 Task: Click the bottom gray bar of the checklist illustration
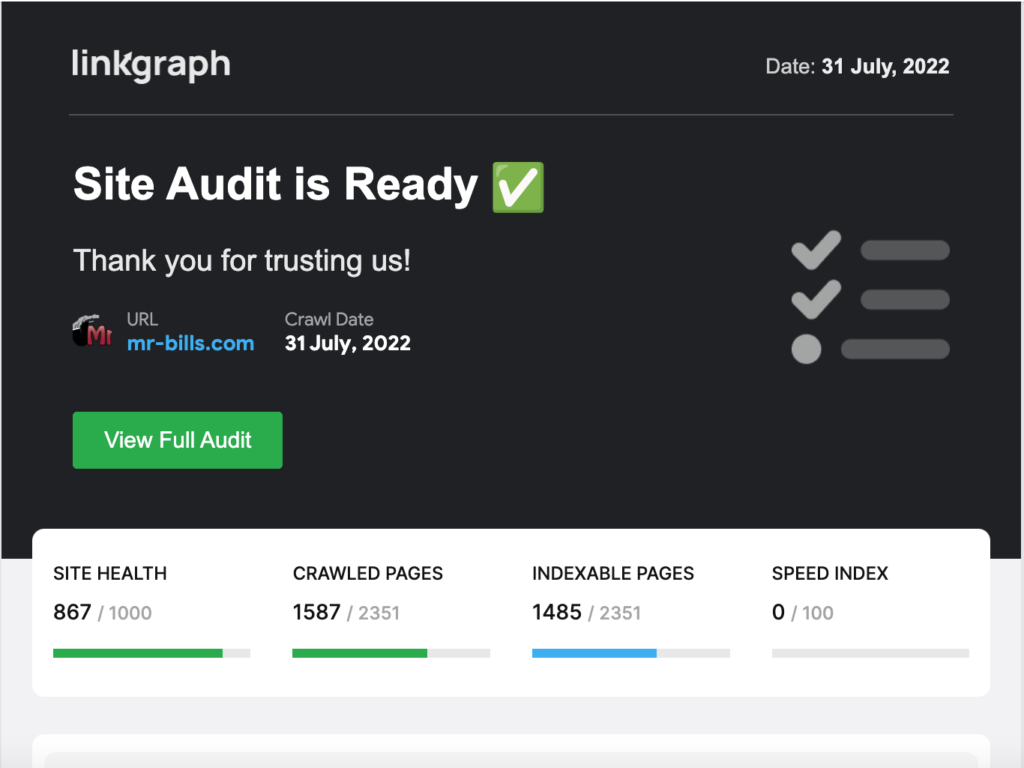pyautogui.click(x=895, y=350)
